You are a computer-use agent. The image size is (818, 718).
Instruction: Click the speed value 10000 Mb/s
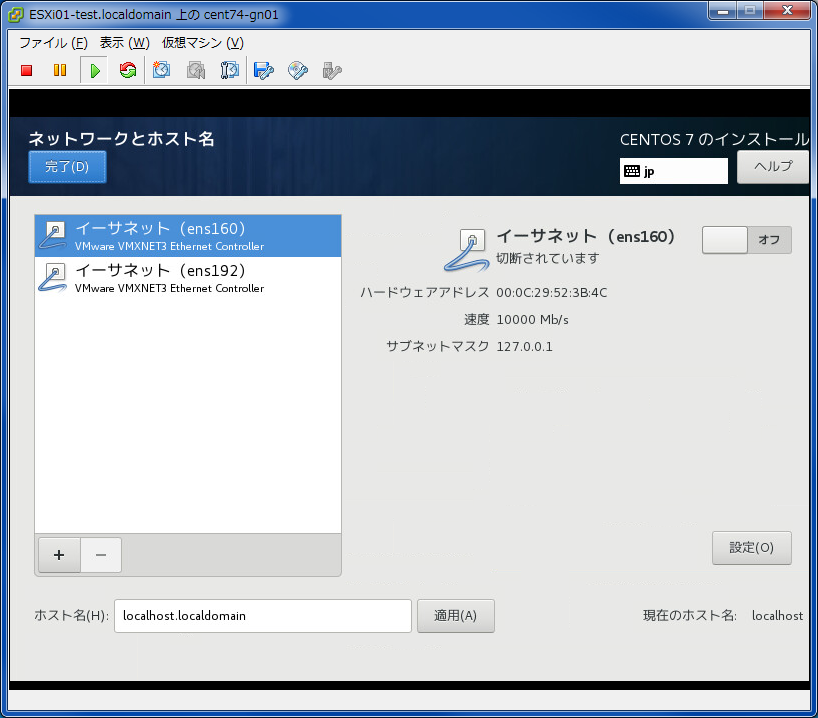533,320
